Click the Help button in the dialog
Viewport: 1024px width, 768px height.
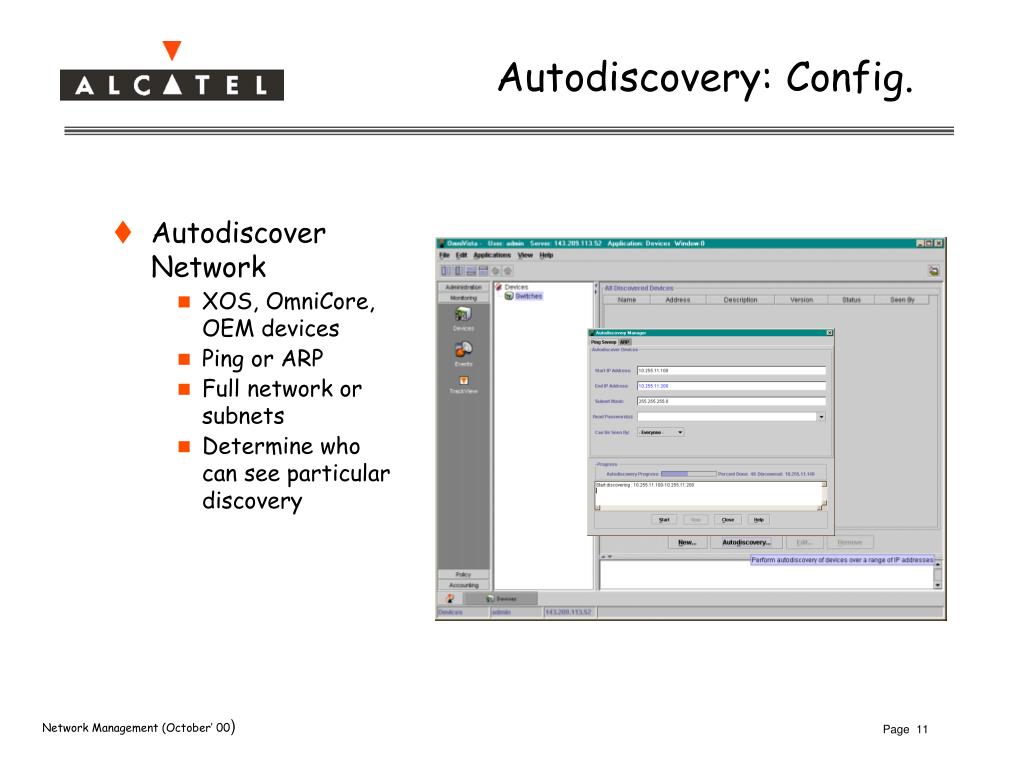click(758, 520)
